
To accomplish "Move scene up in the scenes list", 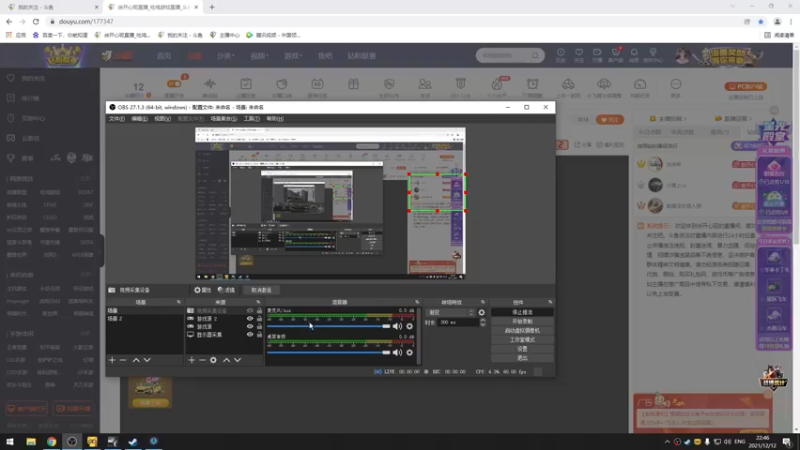I will tap(136, 360).
